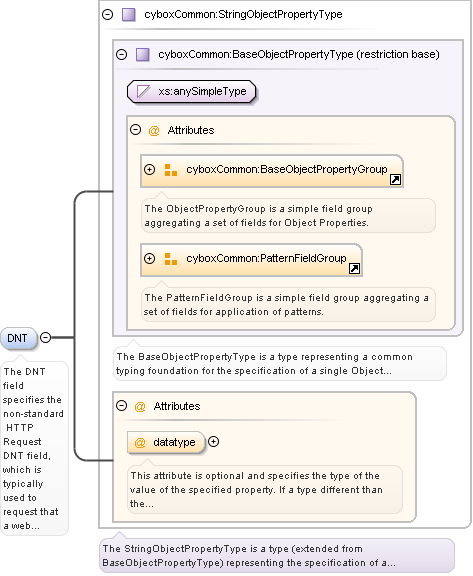The width and height of the screenshot is (473, 576).
Task: Follow the BaseObjectPropertyGroup reference arrow icon
Action: tap(395, 180)
